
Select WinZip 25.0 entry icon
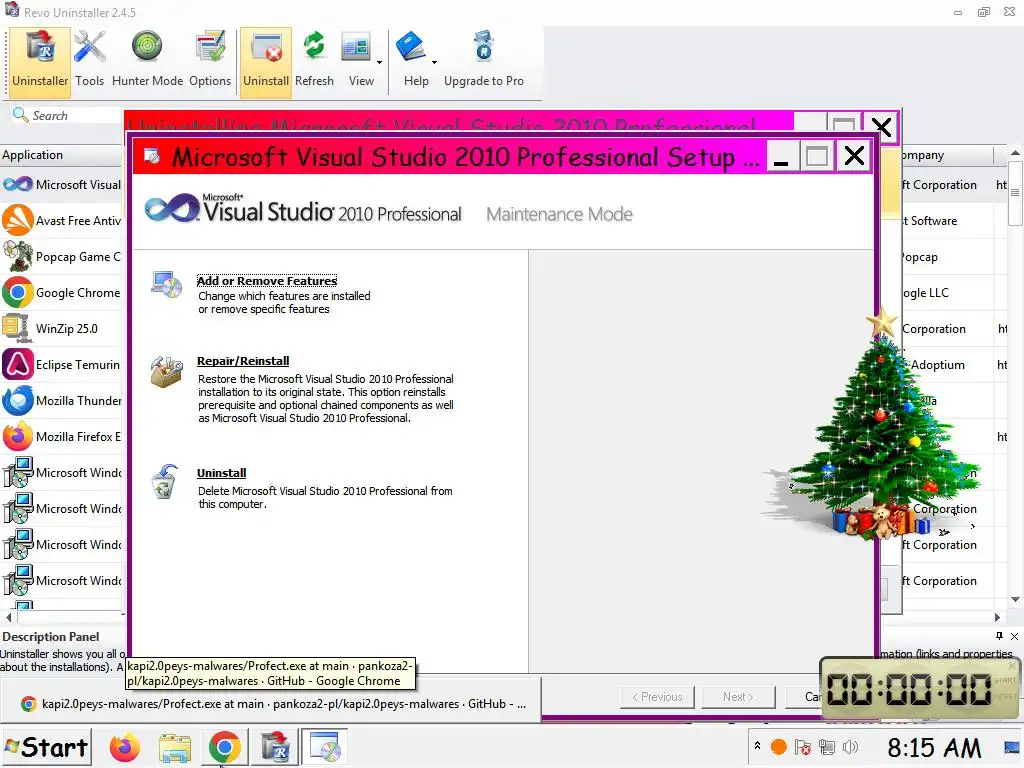[x=18, y=328]
